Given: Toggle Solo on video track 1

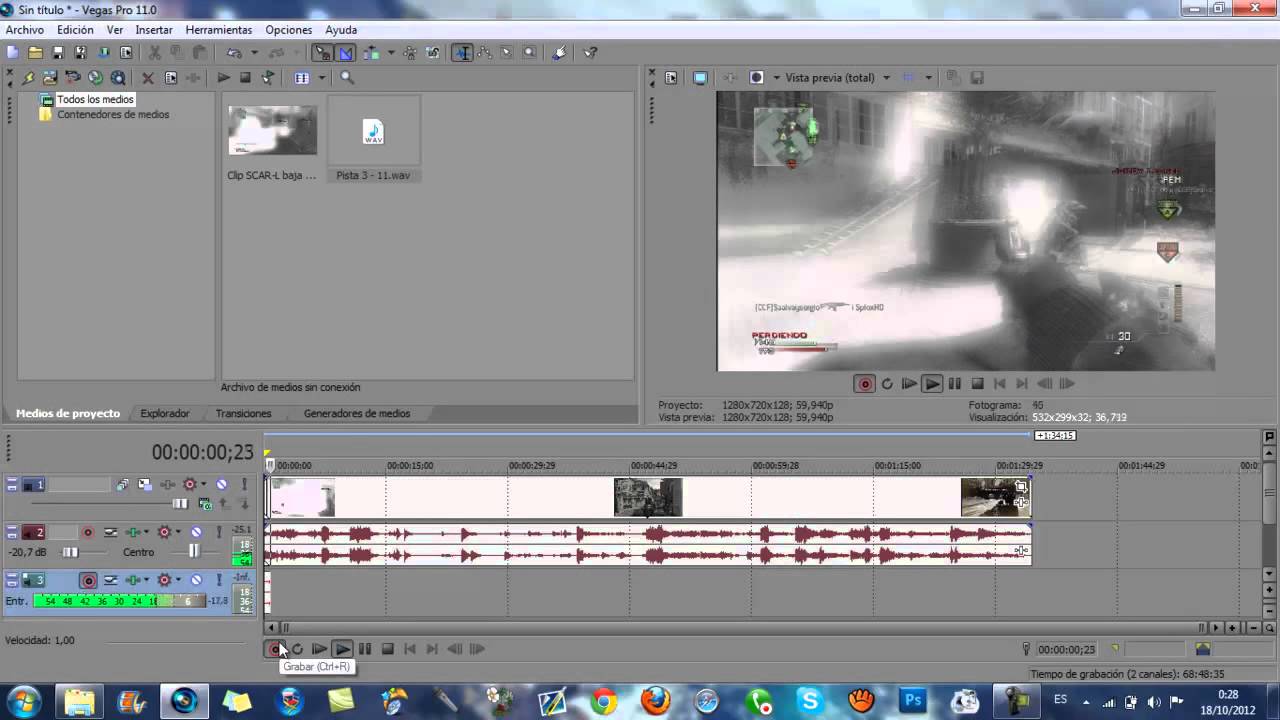Looking at the screenshot, I should point(245,484).
